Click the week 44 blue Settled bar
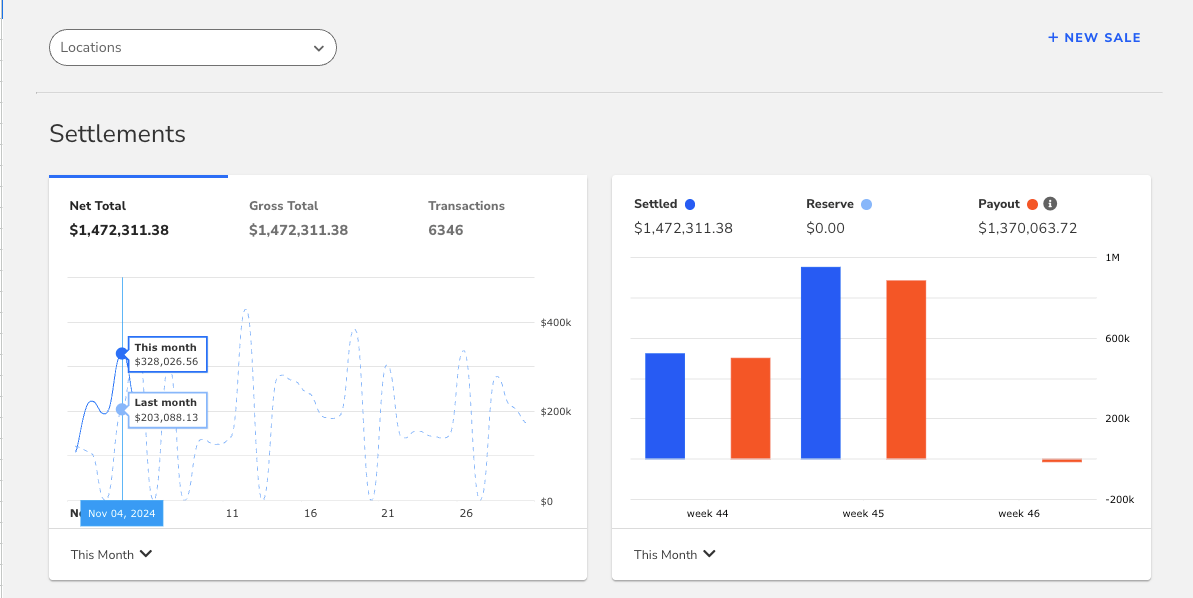 click(665, 405)
